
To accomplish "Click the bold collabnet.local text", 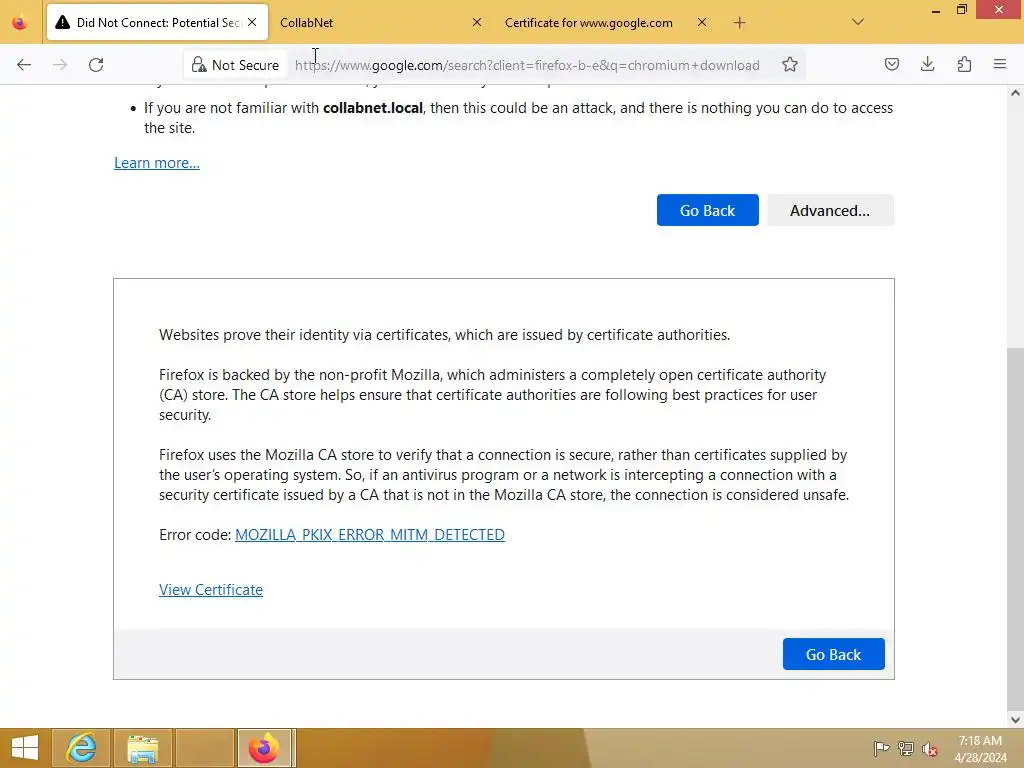I will (373, 108).
